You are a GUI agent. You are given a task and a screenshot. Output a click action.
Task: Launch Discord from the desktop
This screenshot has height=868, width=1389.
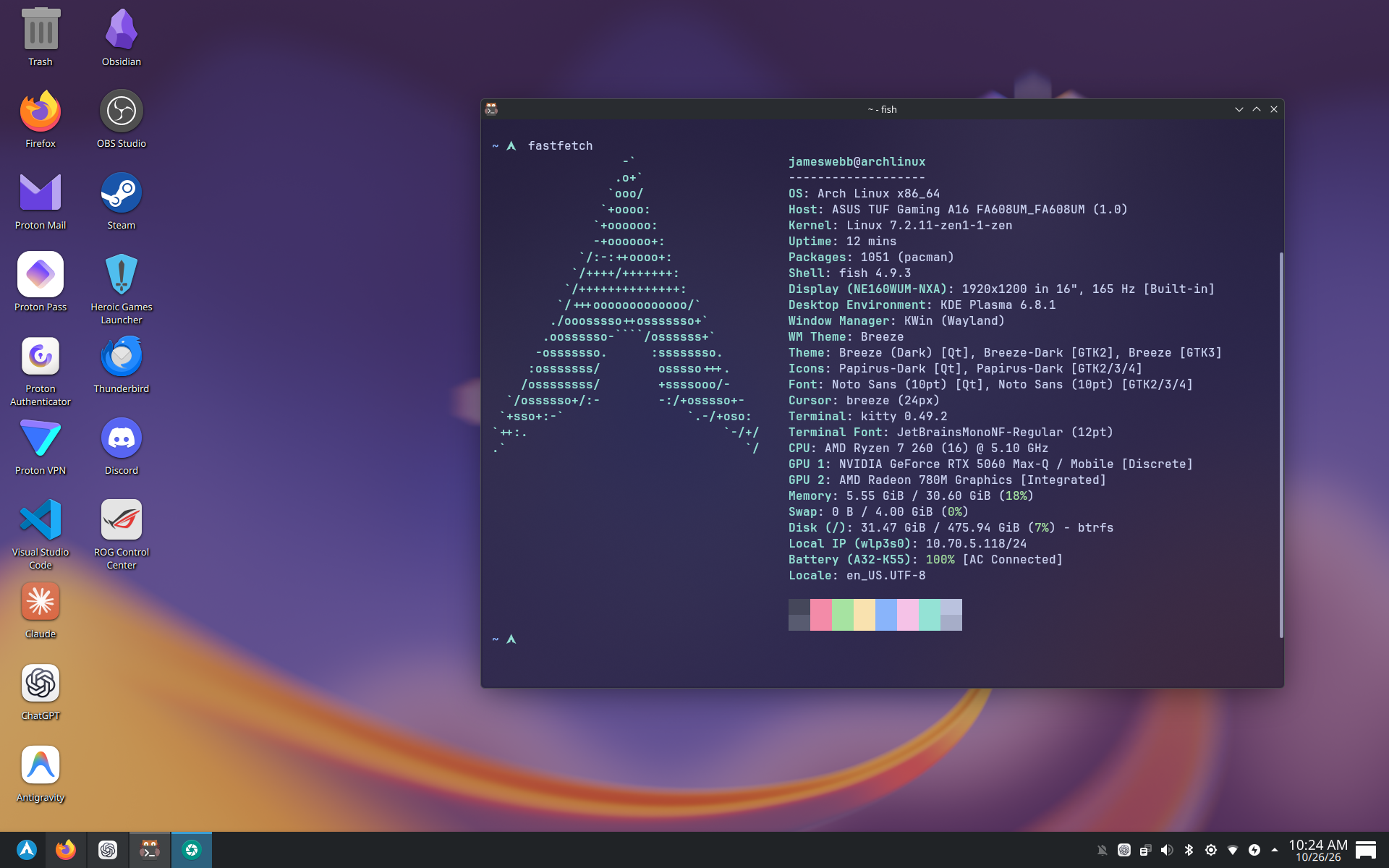(x=122, y=446)
